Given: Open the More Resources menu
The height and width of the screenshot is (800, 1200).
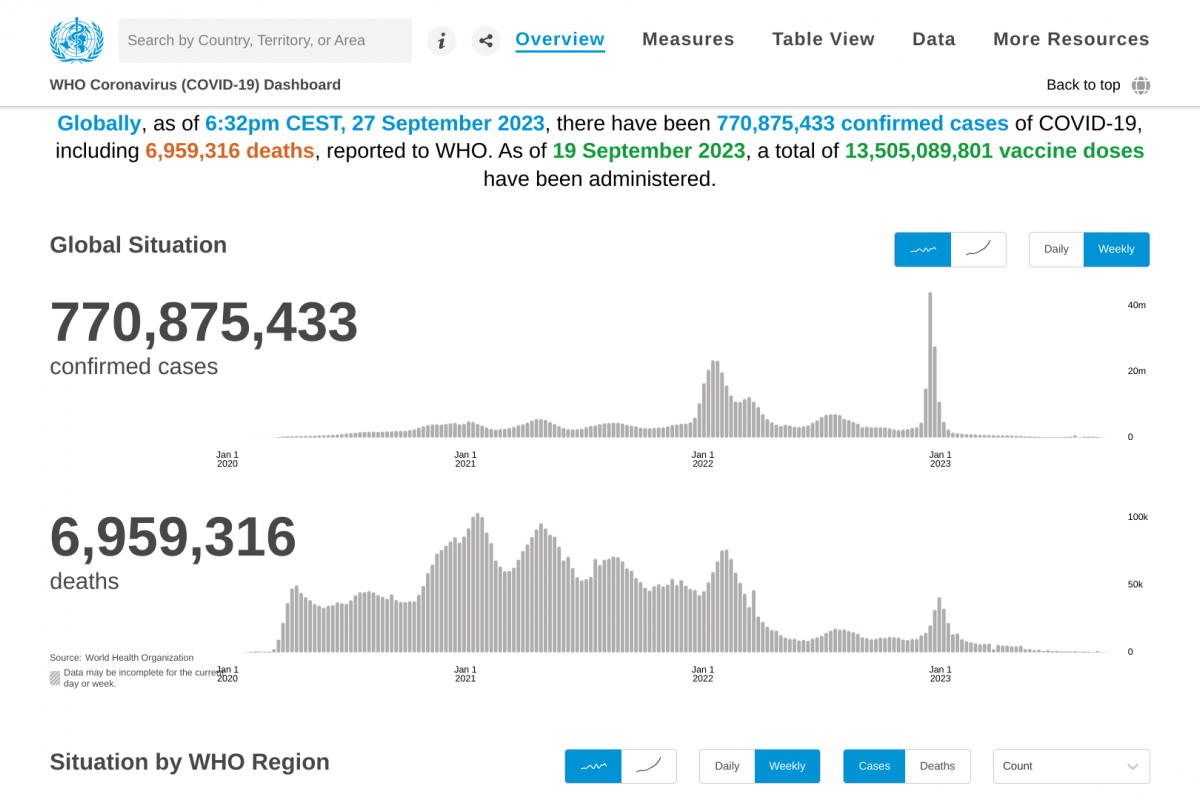Looking at the screenshot, I should [x=1071, y=40].
